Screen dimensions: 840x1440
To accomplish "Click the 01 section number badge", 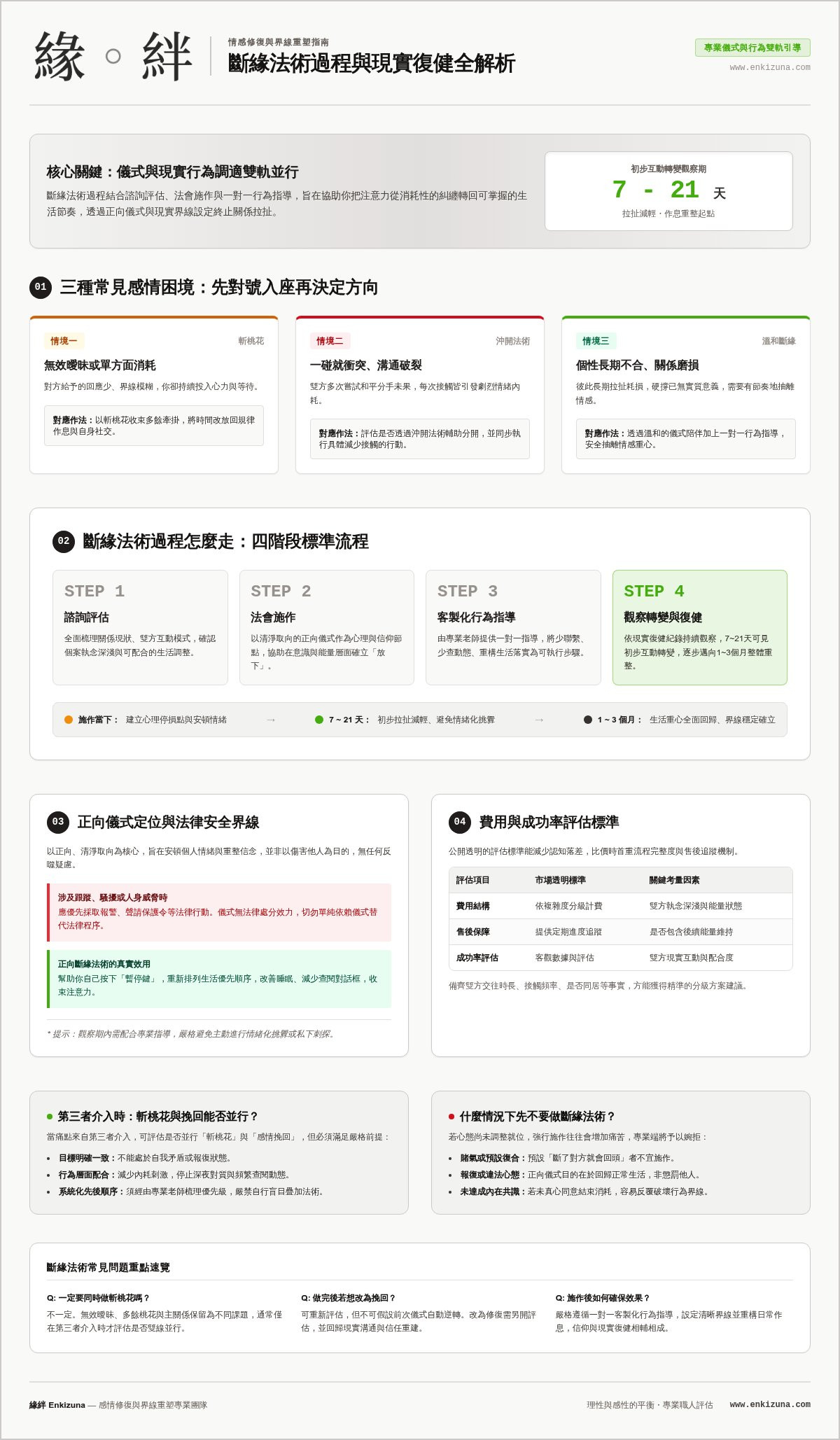I will click(41, 287).
